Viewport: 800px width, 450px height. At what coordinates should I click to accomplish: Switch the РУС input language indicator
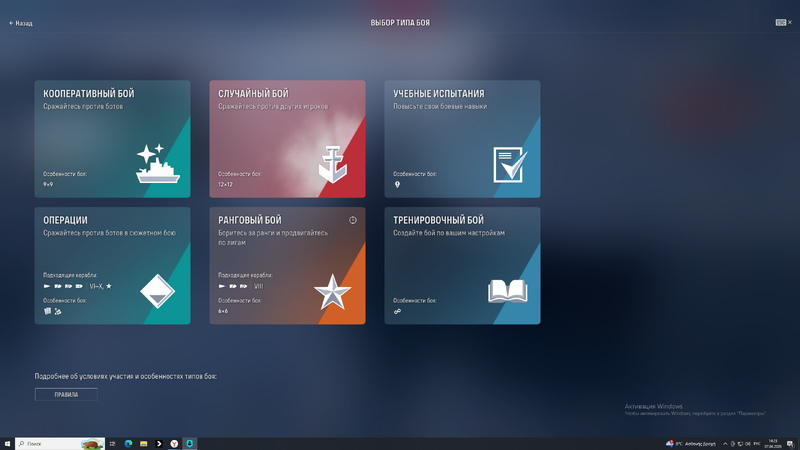click(x=757, y=444)
